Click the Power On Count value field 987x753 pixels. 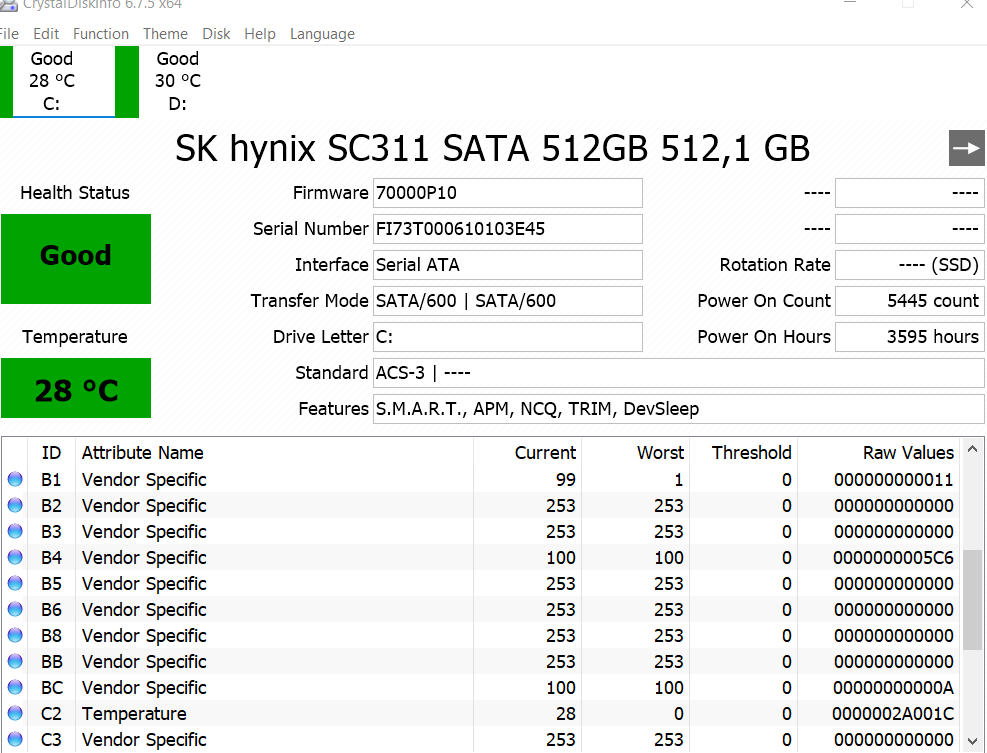click(910, 301)
